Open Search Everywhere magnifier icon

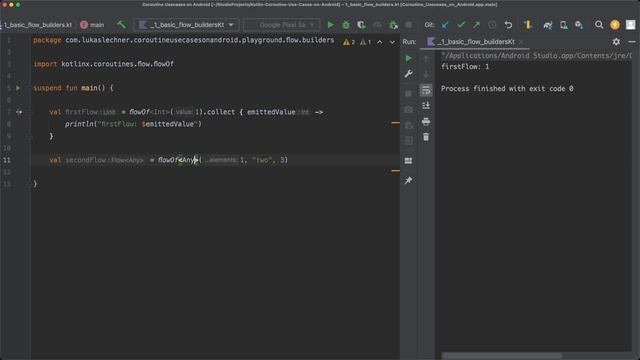599,24
